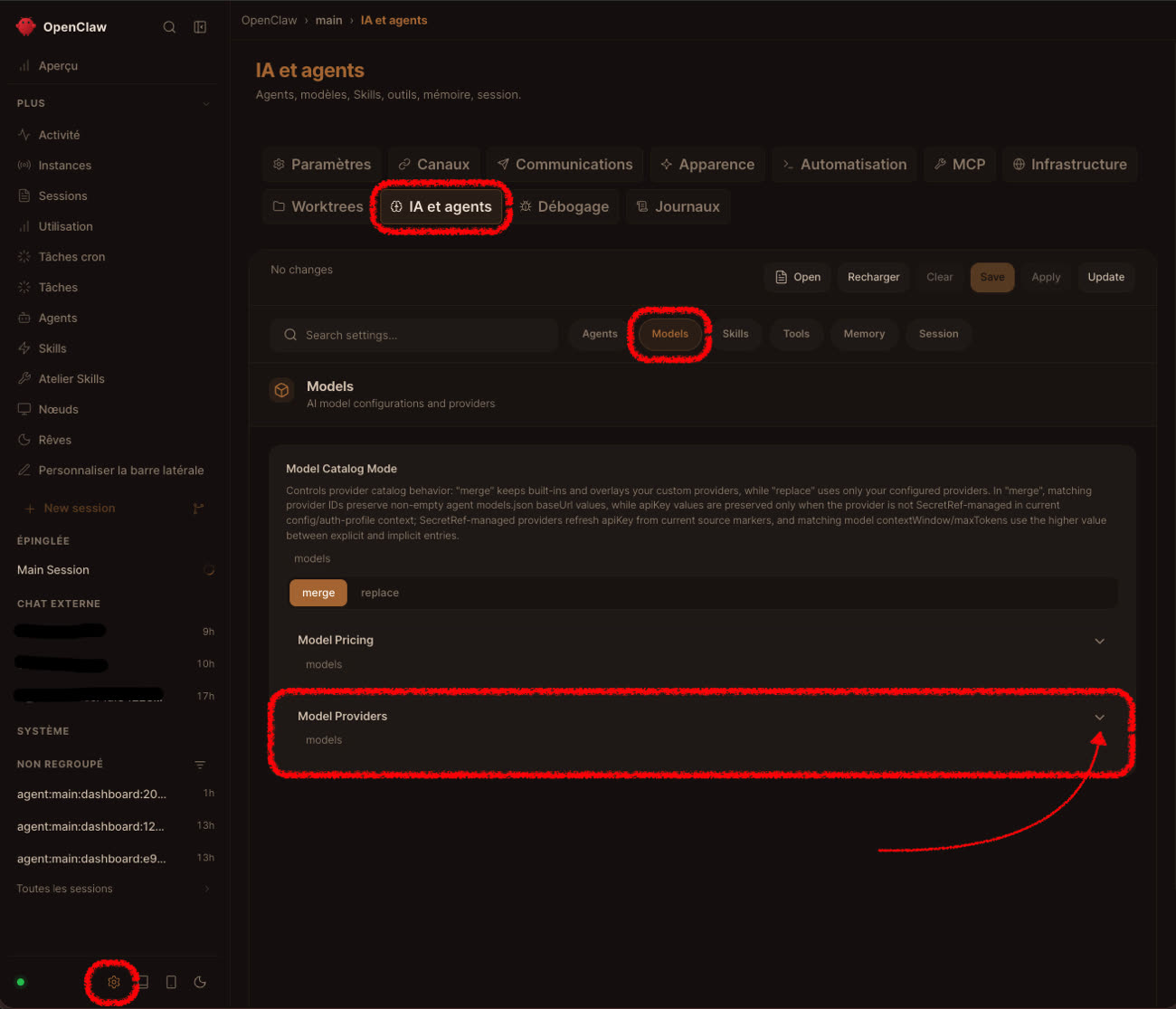This screenshot has height=1009, width=1176.
Task: Click the Save button
Action: coord(992,277)
